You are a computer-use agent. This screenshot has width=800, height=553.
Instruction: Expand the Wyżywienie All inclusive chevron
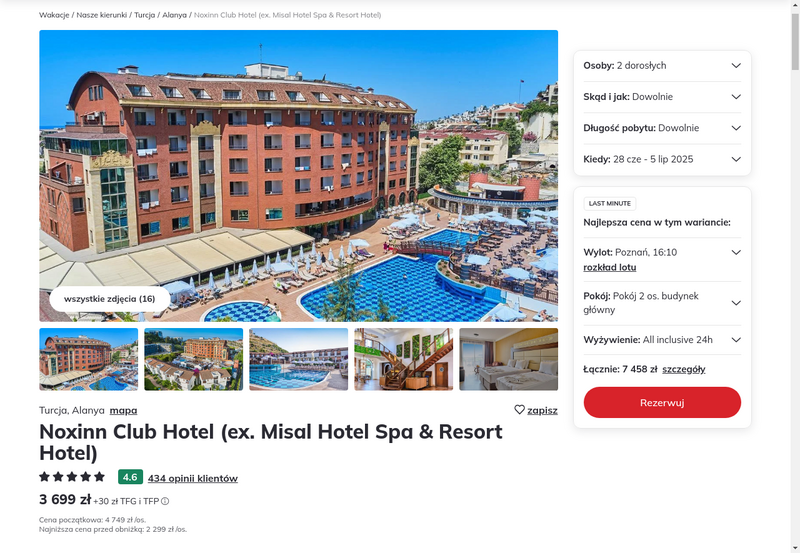tap(736, 340)
